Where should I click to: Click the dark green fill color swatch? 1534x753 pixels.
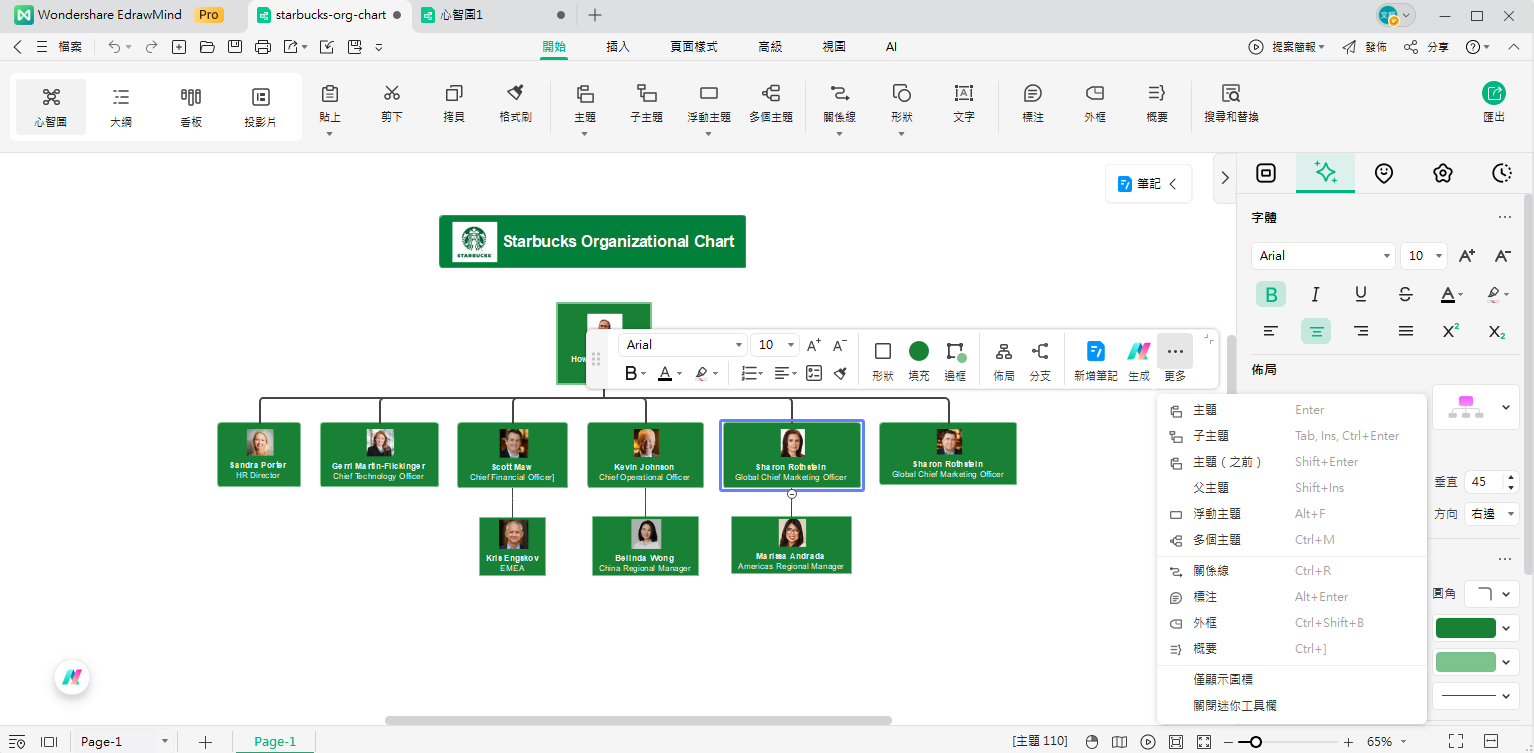(x=1465, y=628)
